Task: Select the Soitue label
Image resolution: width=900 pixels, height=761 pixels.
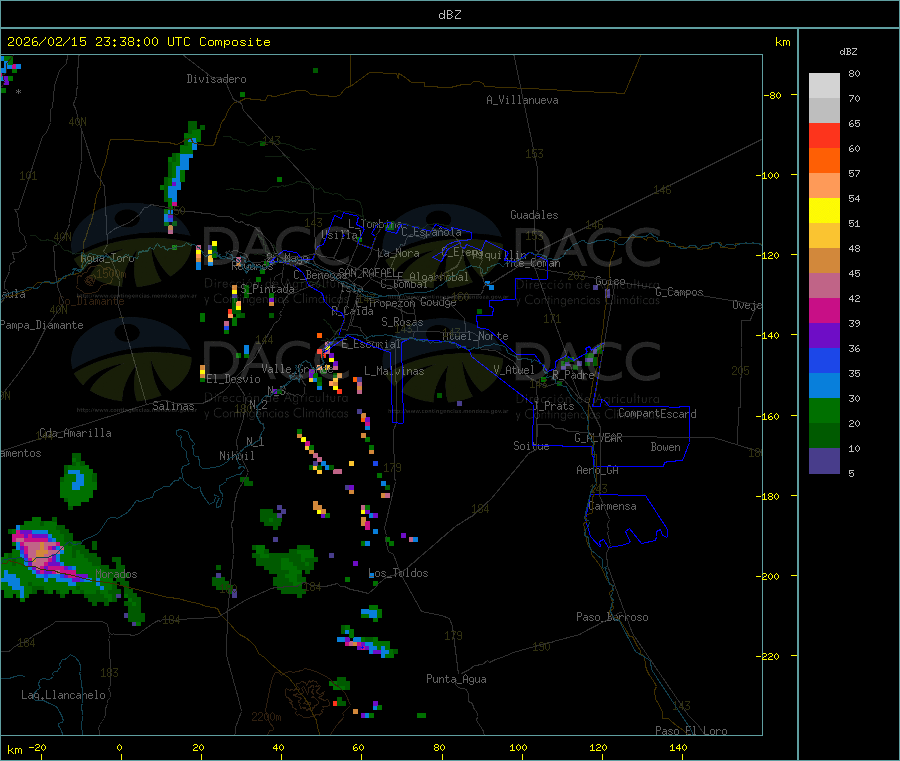Action: [x=531, y=445]
